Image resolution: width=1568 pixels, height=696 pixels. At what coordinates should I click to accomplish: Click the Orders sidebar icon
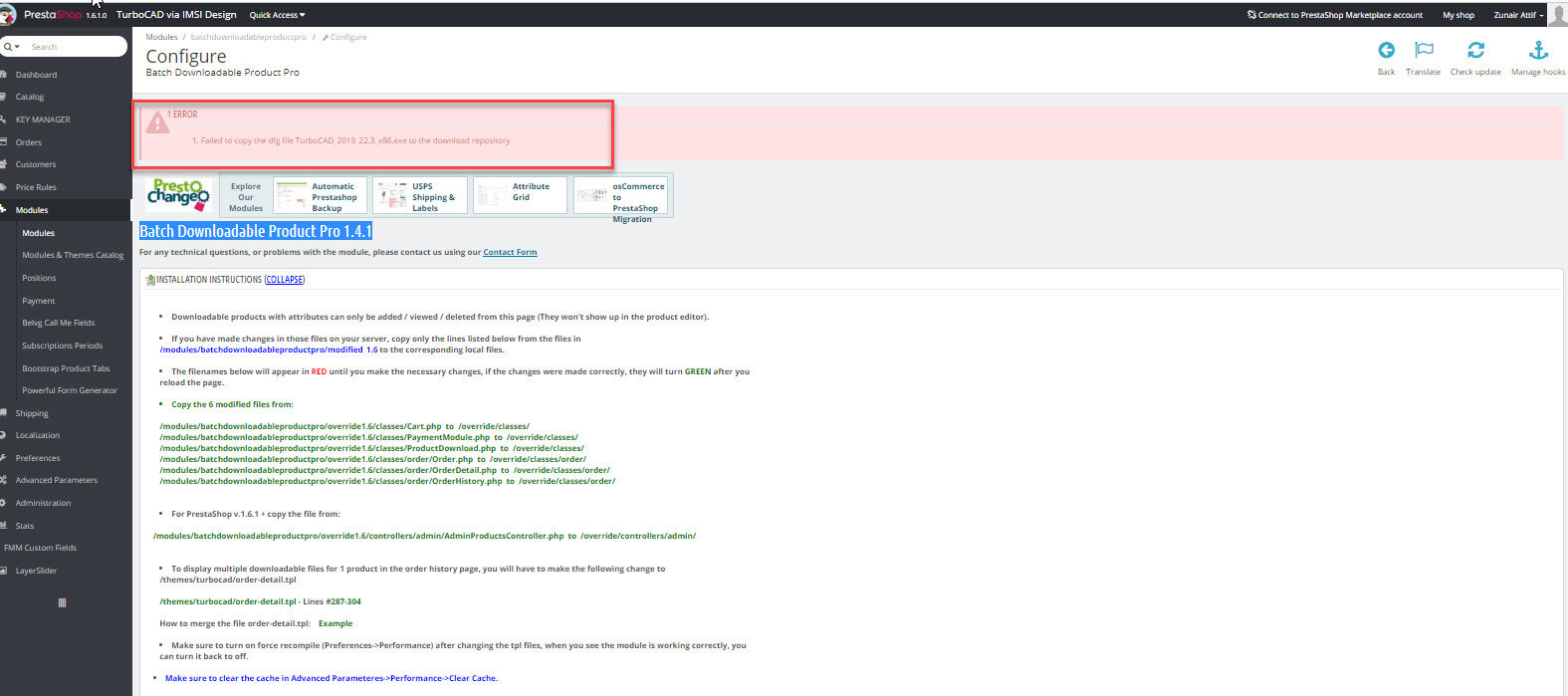click(4, 142)
